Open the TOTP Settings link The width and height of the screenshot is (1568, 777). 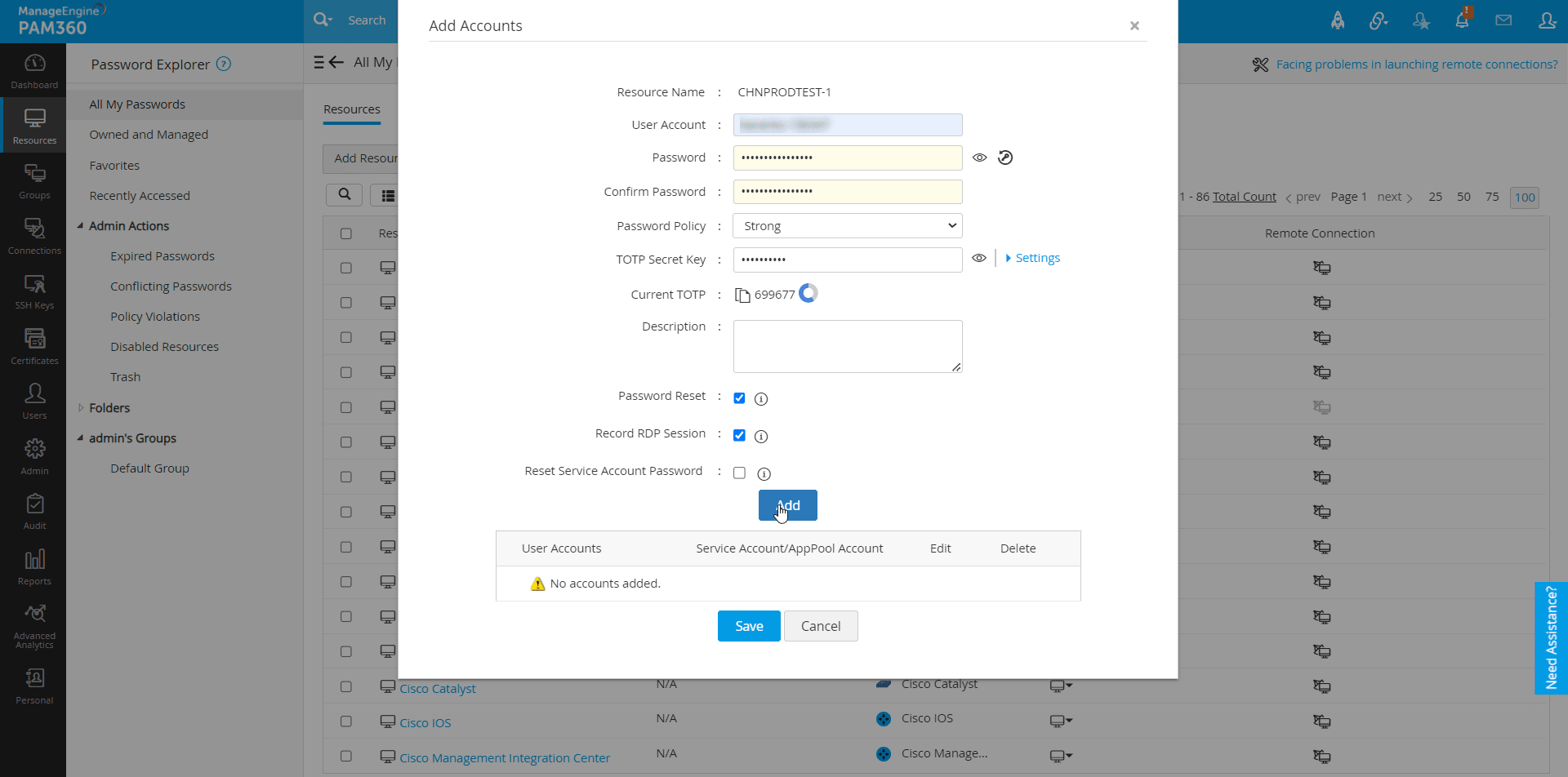1037,258
